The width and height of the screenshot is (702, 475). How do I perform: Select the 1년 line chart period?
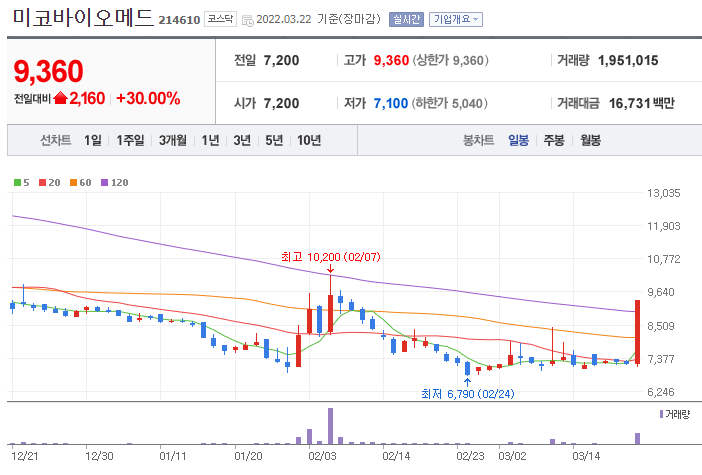click(x=210, y=140)
